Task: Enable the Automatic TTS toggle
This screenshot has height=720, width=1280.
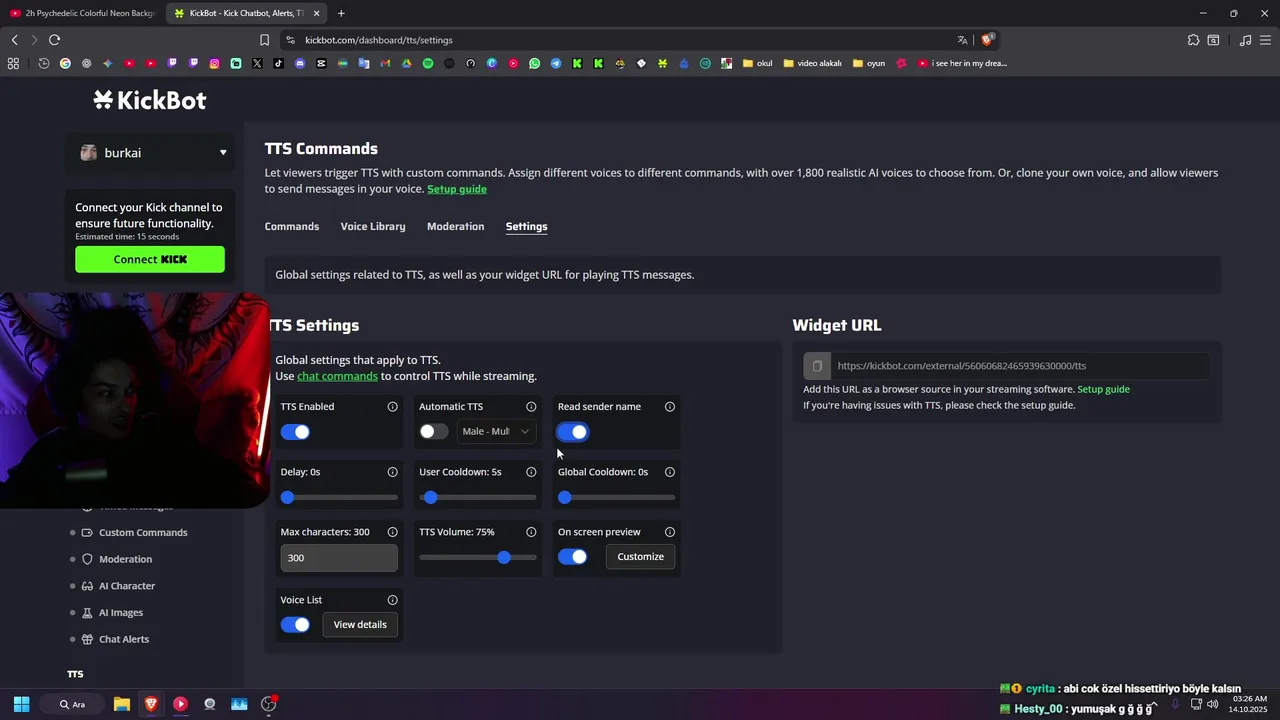Action: click(x=434, y=432)
